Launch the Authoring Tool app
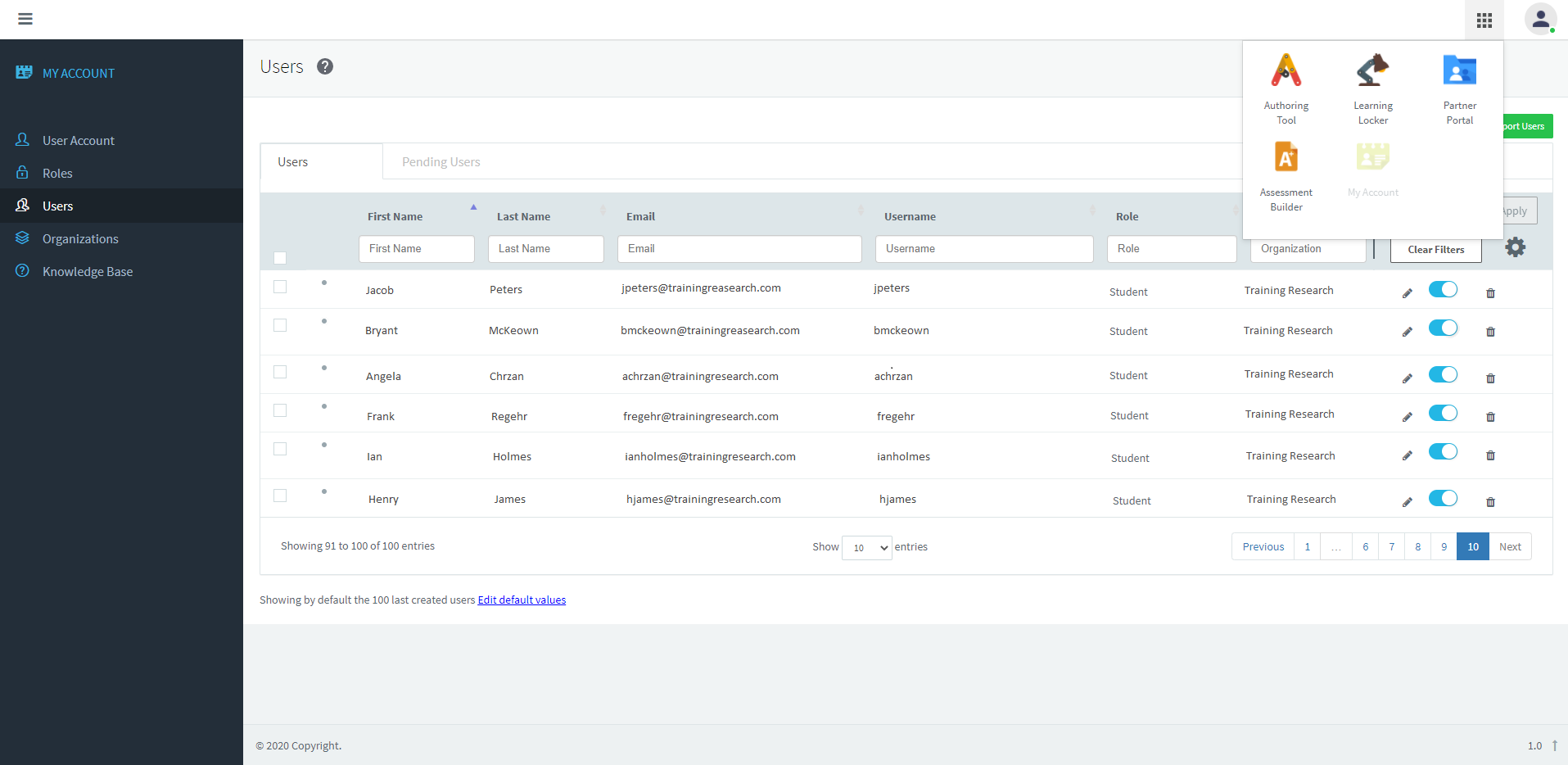The image size is (1568, 765). [1286, 89]
